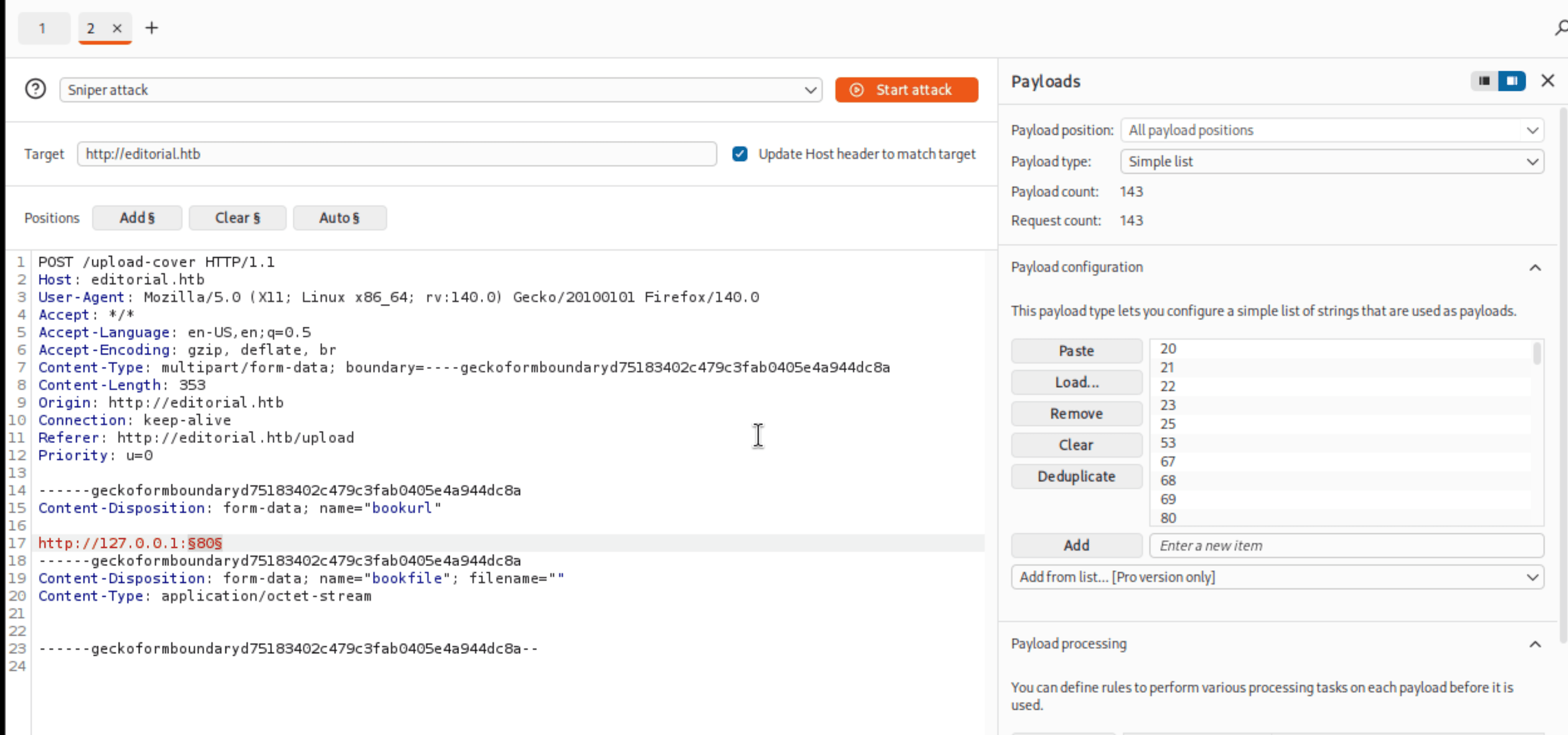
Task: Click the Origin header line
Action: click(161, 403)
